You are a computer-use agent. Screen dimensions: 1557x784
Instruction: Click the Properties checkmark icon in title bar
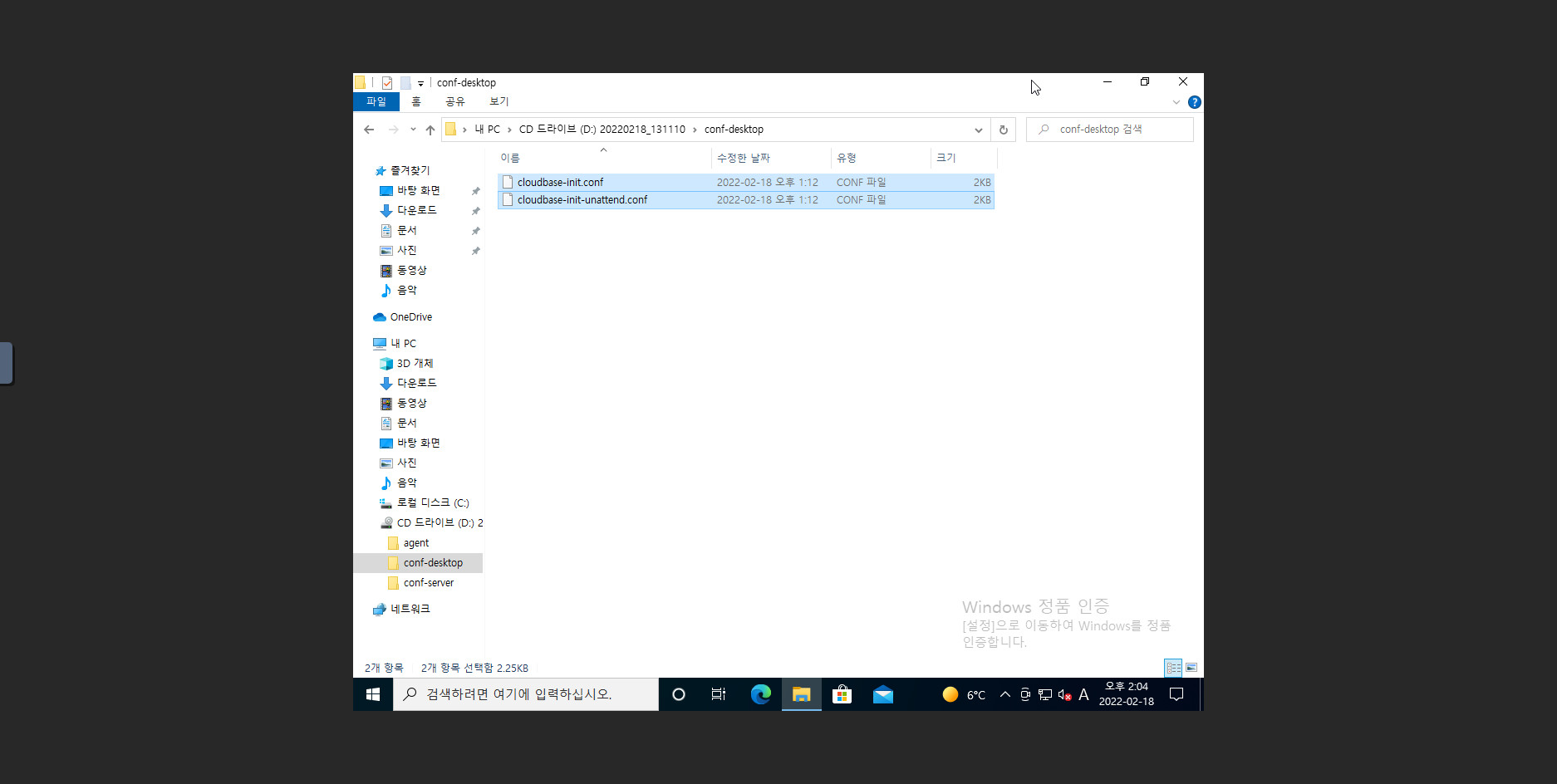(387, 83)
